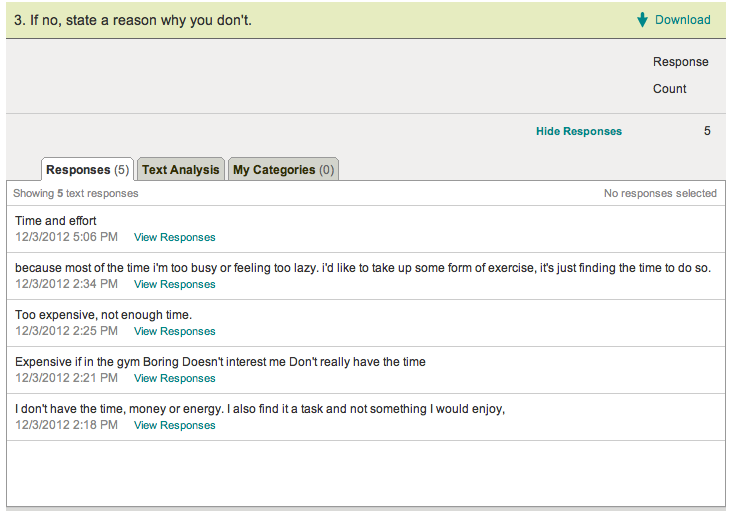Click the Response Count column header
The height and width of the screenshot is (511, 730).
click(x=680, y=75)
